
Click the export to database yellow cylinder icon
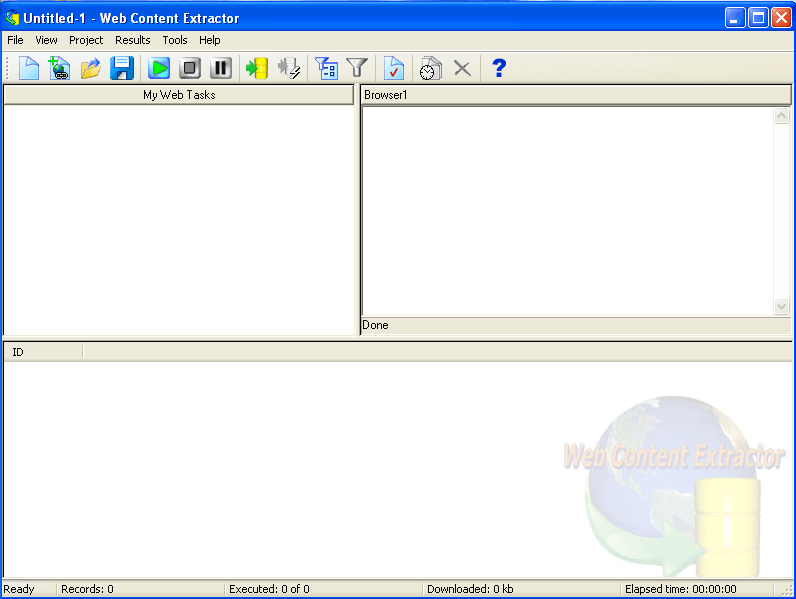coord(257,68)
